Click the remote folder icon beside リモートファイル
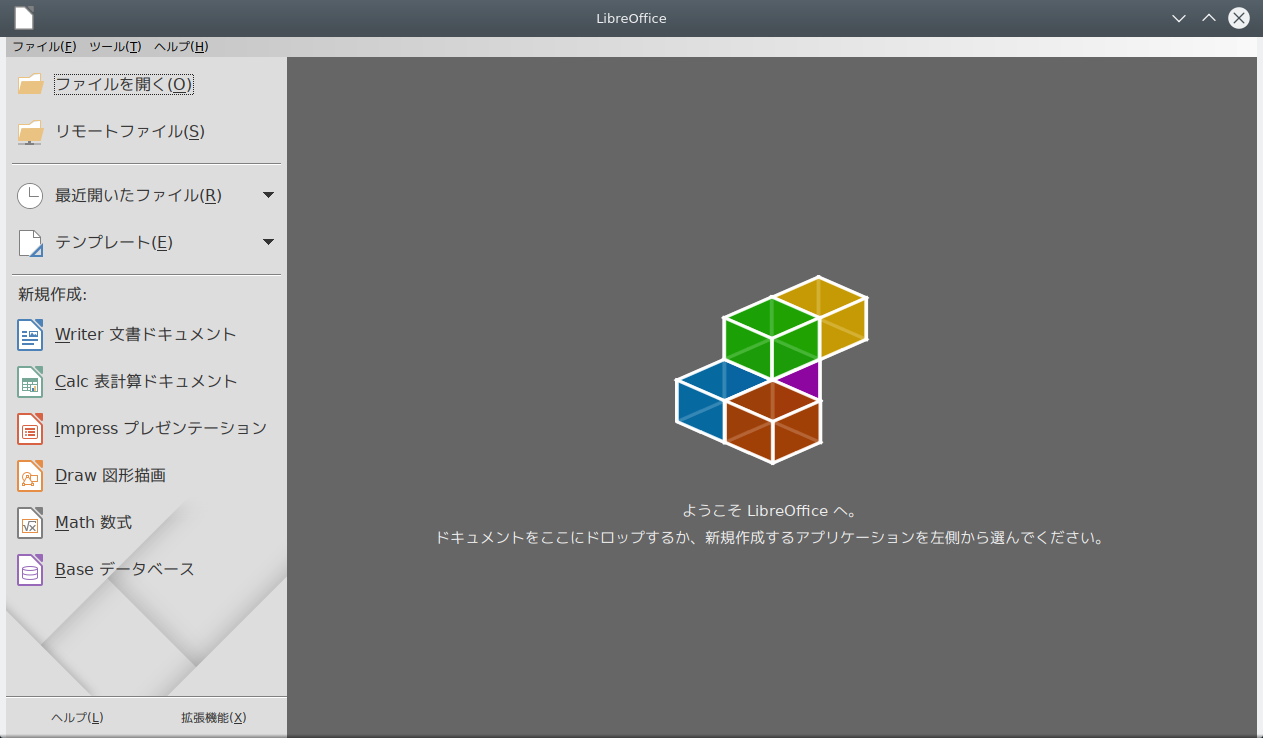The image size is (1263, 738). pos(30,132)
